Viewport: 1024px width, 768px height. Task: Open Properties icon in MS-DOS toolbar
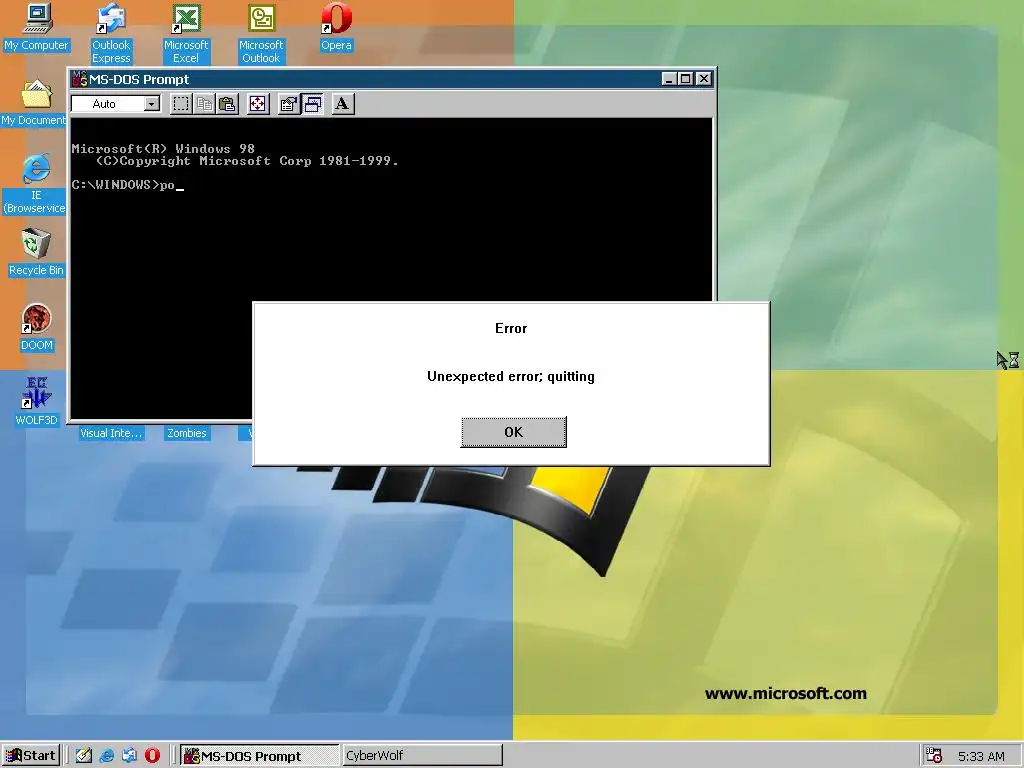coord(288,104)
